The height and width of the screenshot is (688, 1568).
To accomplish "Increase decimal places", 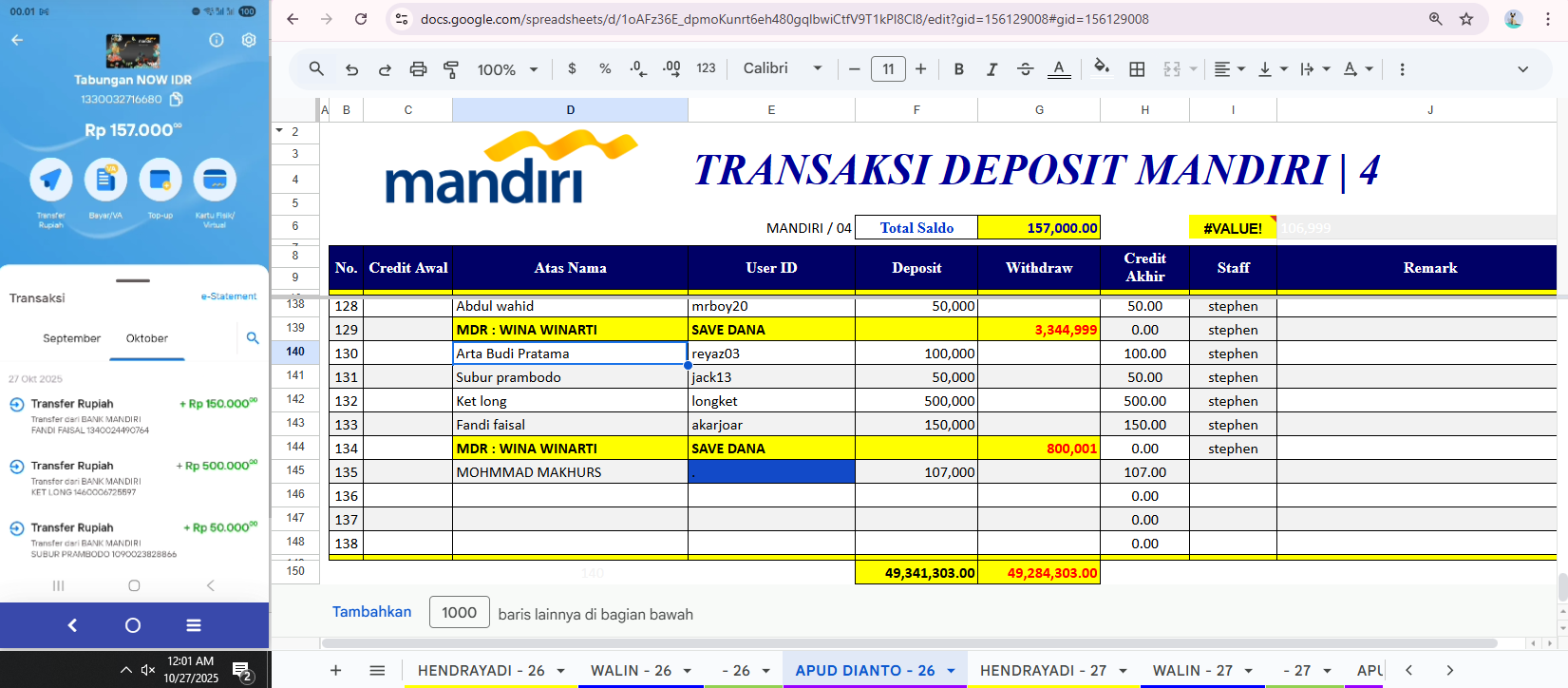I will click(671, 68).
